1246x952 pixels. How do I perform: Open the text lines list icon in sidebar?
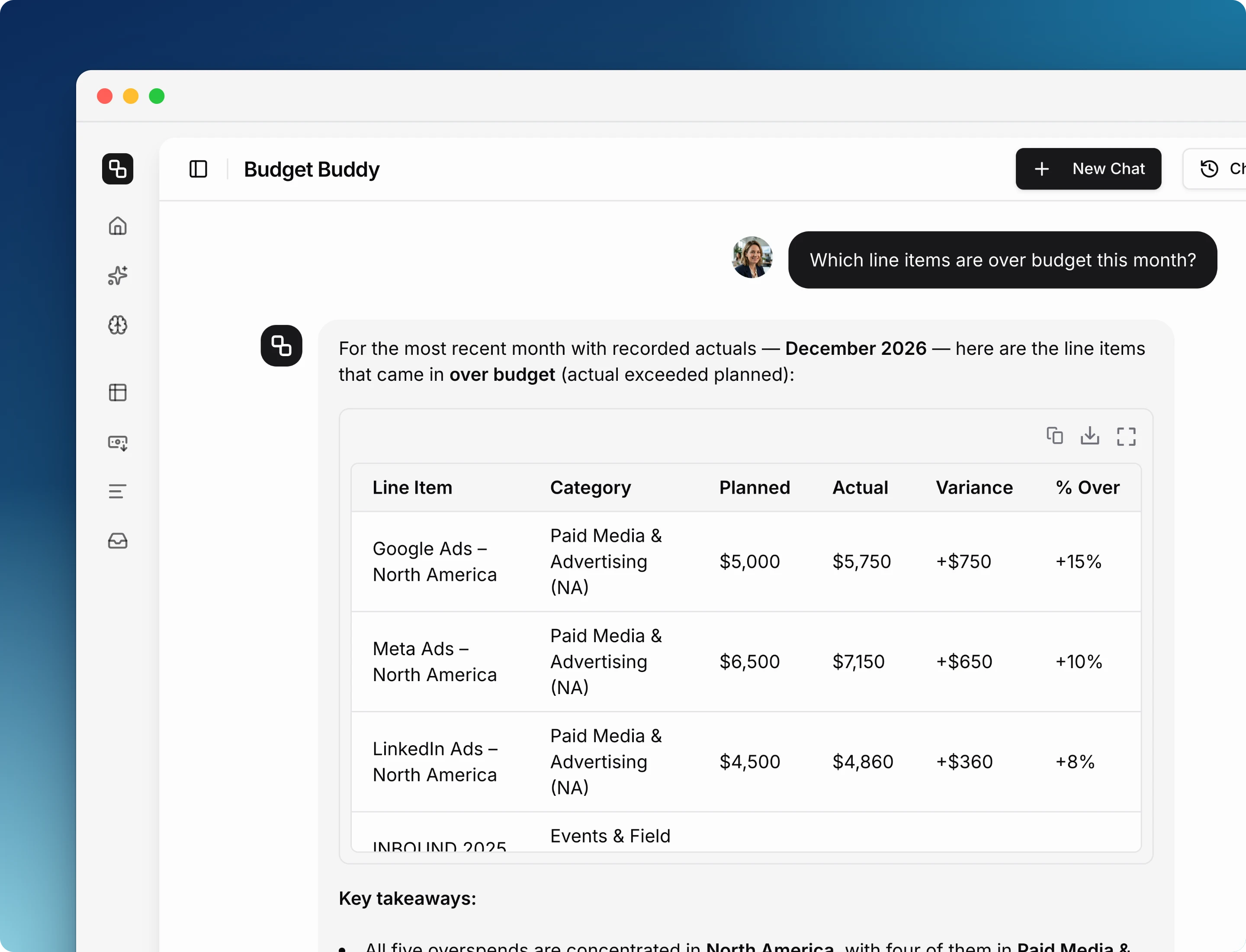(117, 491)
